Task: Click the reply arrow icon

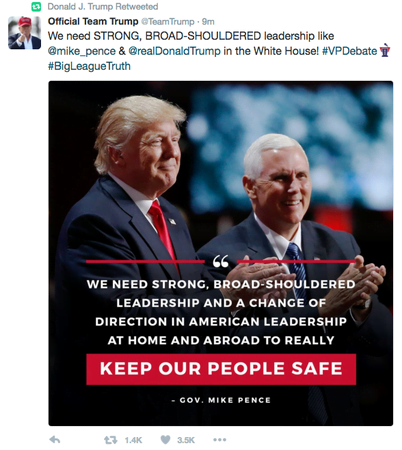Action: click(55, 440)
